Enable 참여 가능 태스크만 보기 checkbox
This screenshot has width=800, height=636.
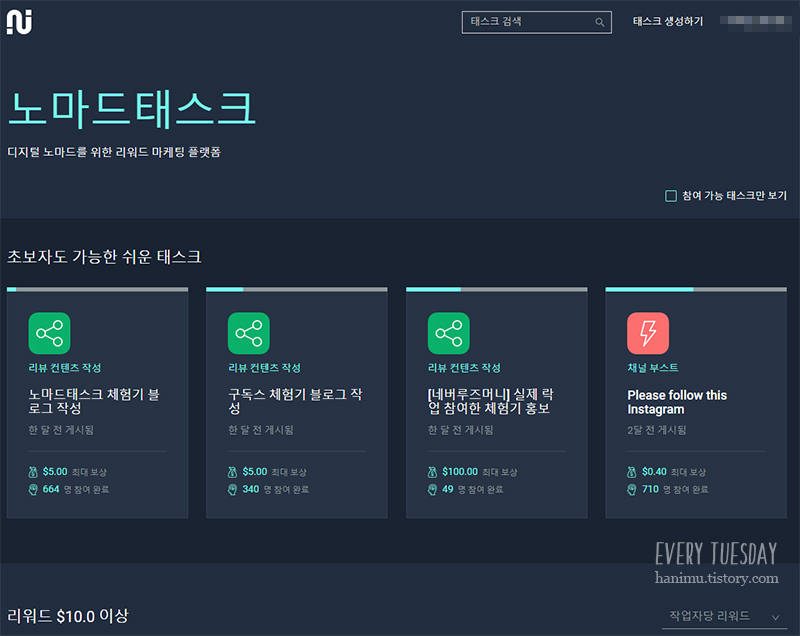(671, 196)
